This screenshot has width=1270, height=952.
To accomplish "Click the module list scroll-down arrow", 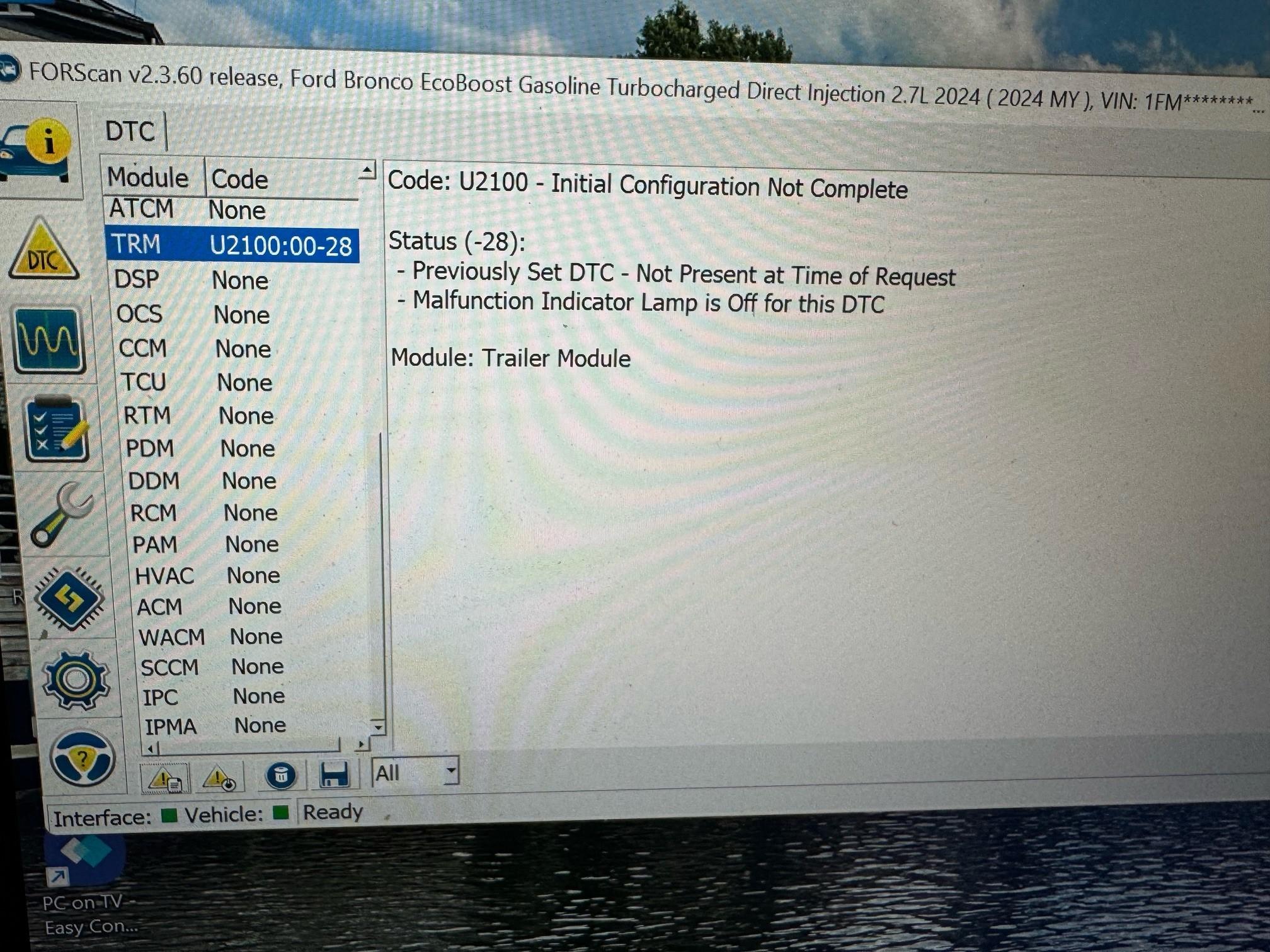I will tap(378, 727).
